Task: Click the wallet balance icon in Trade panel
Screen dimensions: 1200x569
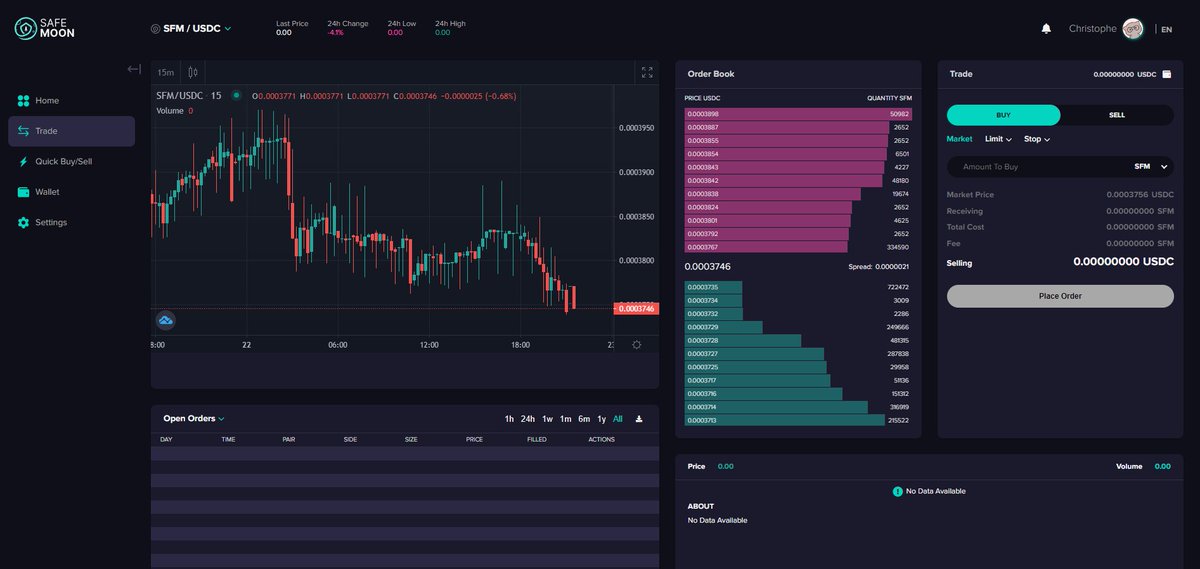Action: click(1167, 75)
